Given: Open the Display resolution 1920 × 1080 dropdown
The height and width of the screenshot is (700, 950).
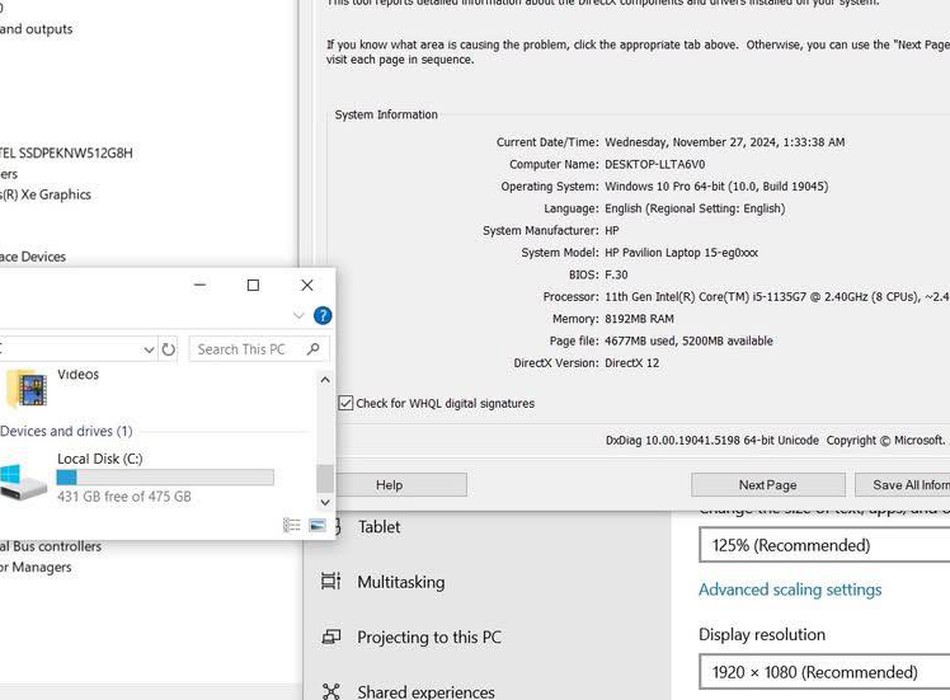Looking at the screenshot, I should 822,672.
